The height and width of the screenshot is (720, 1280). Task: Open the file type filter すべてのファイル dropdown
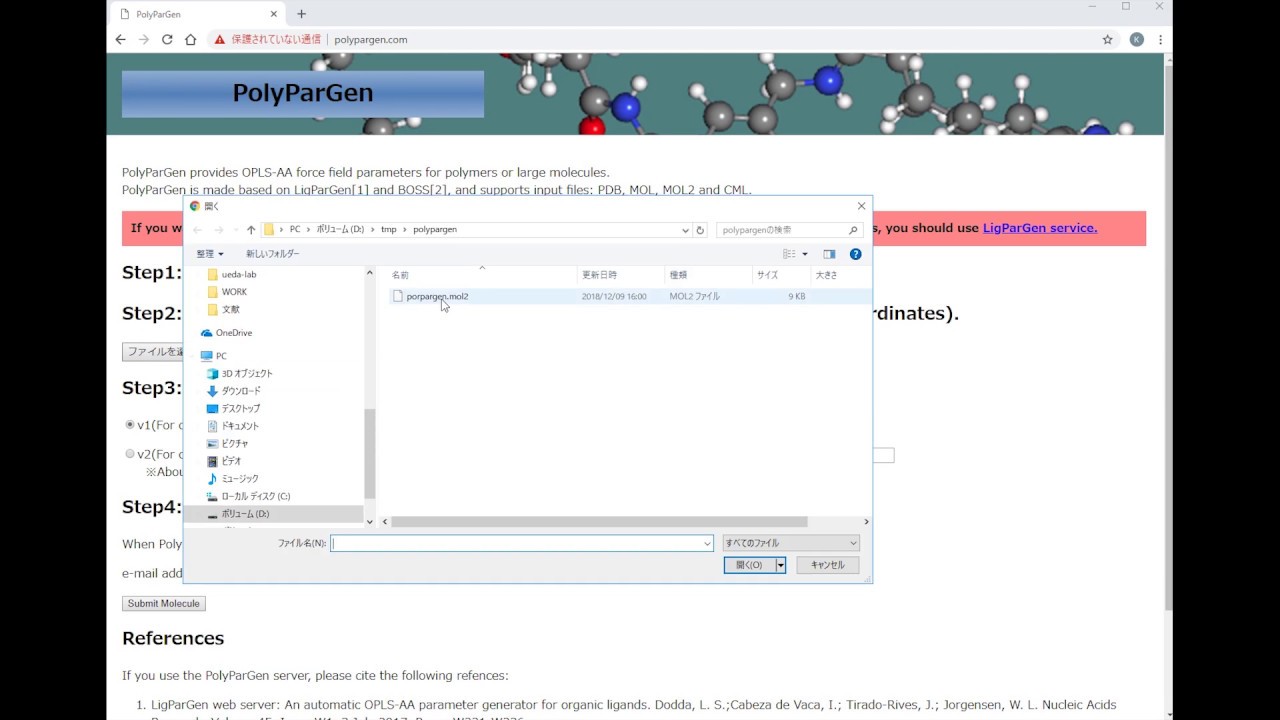791,543
